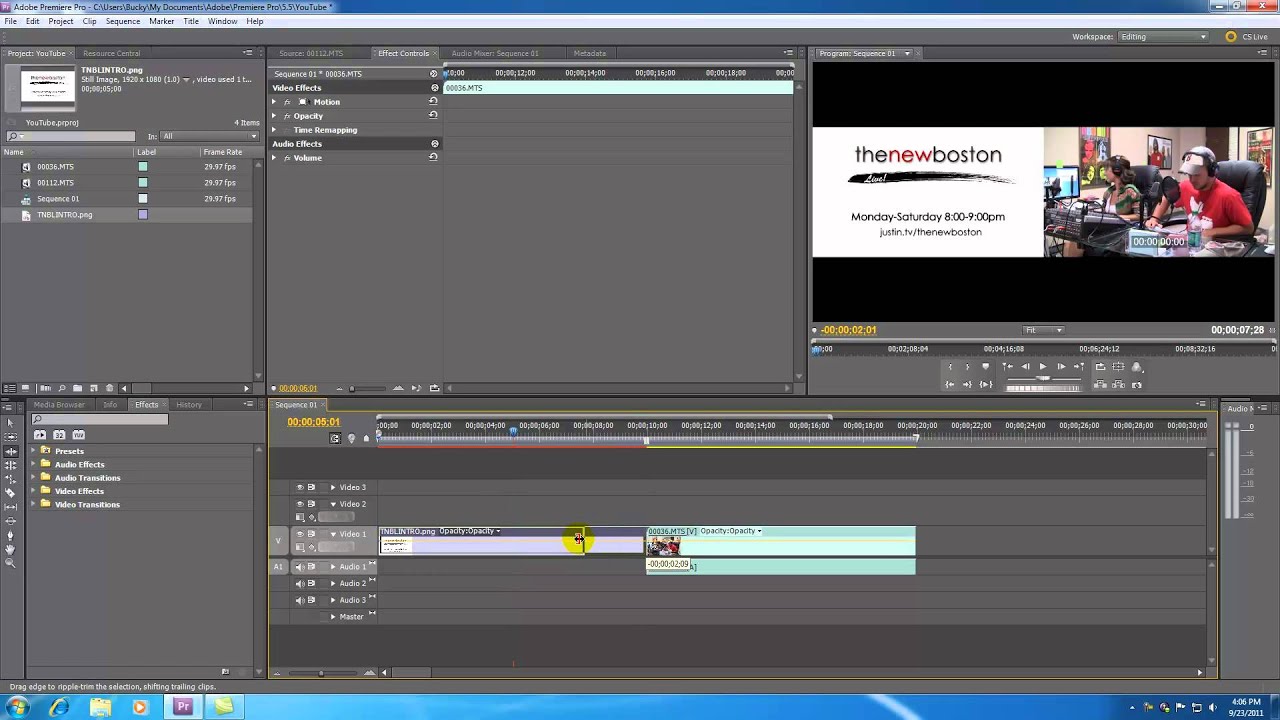The height and width of the screenshot is (720, 1280).
Task: Switch to Audio Mixer: Sequence 01 tab
Action: pos(494,53)
